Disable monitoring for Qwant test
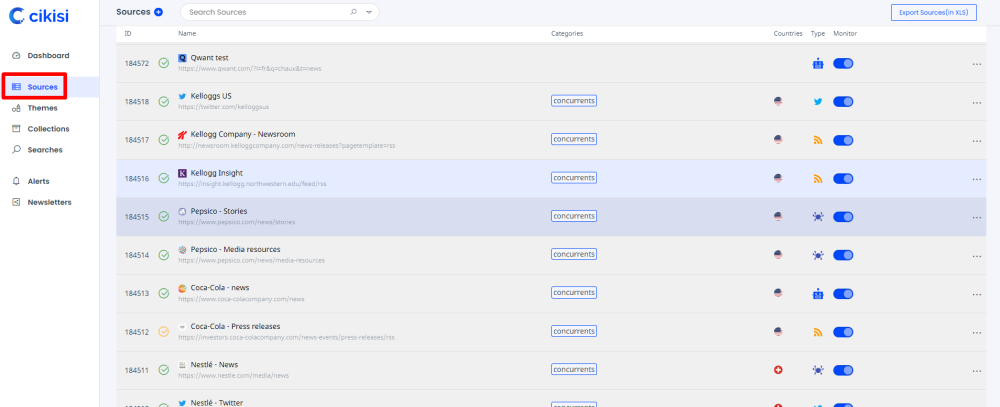1000x407 pixels. [842, 64]
